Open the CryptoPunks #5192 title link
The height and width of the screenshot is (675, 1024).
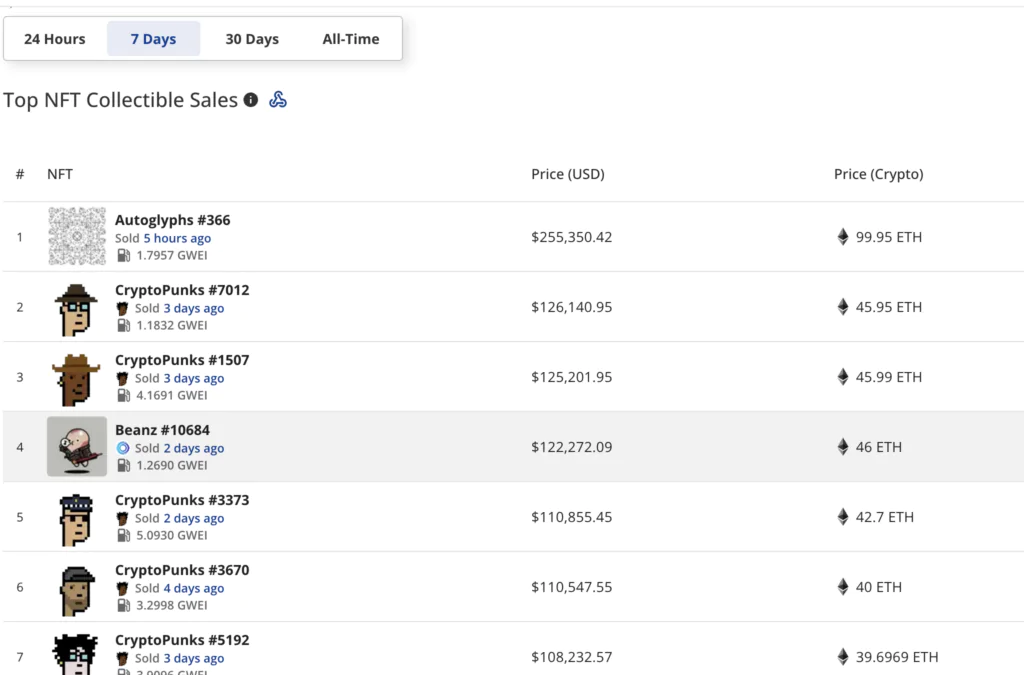point(182,640)
